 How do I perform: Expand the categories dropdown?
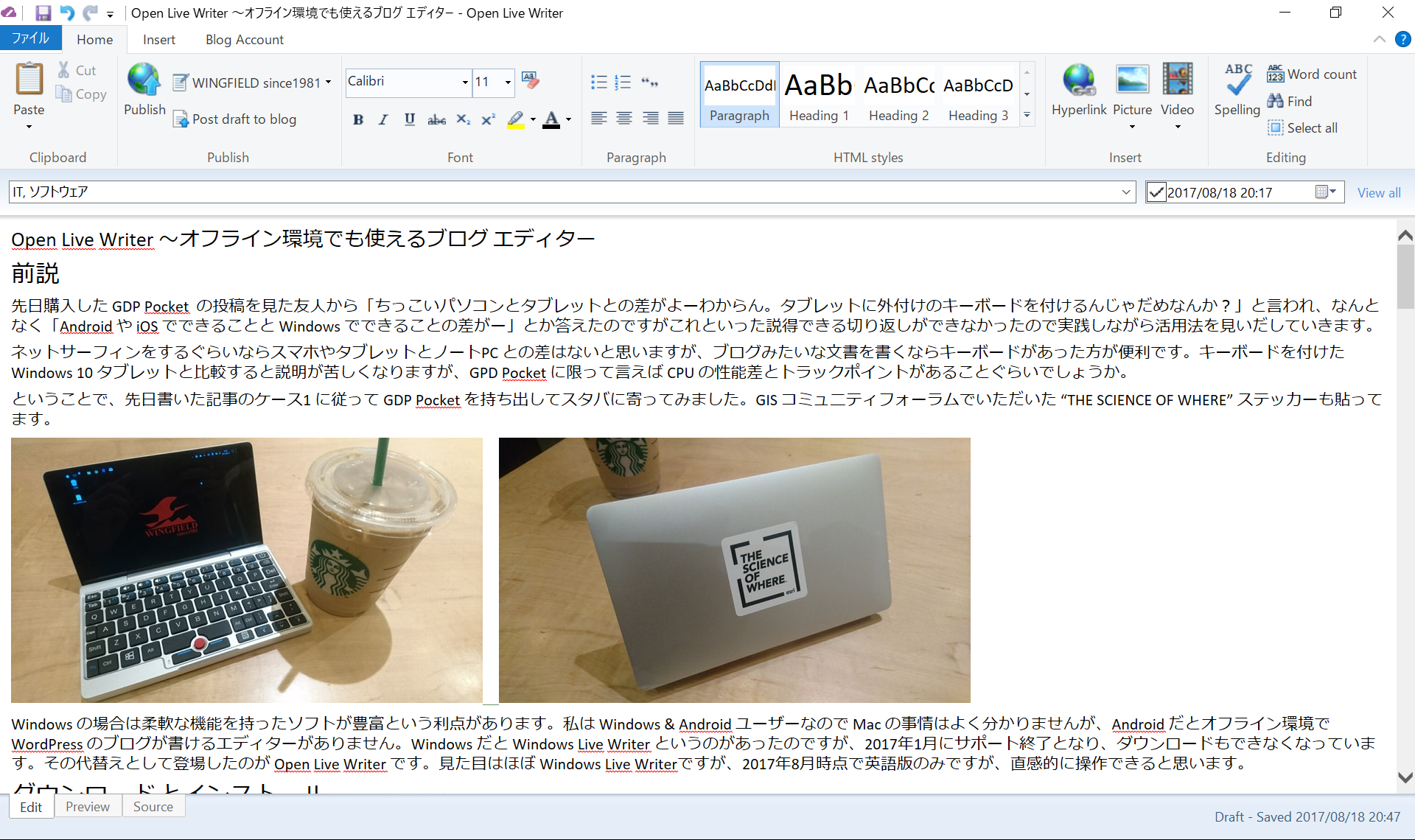tap(1125, 192)
